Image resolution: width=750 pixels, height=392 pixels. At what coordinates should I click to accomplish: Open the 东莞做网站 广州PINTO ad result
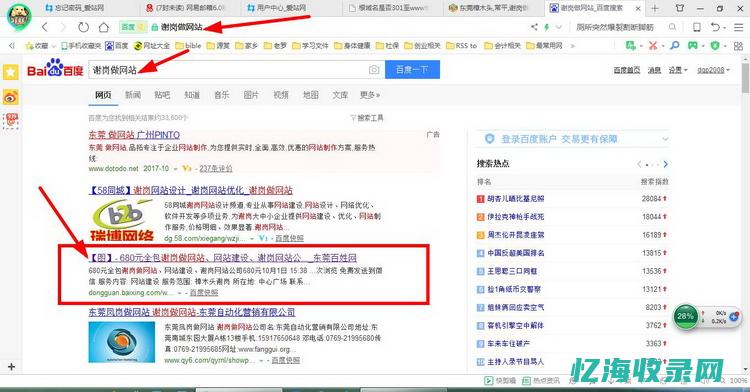pos(134,135)
